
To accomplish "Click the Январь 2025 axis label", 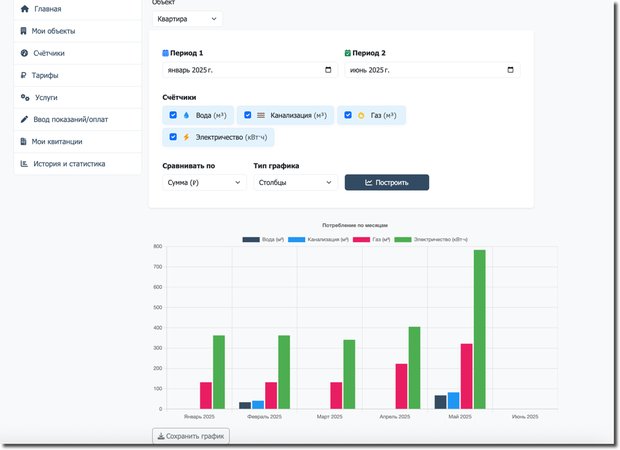I will [199, 416].
